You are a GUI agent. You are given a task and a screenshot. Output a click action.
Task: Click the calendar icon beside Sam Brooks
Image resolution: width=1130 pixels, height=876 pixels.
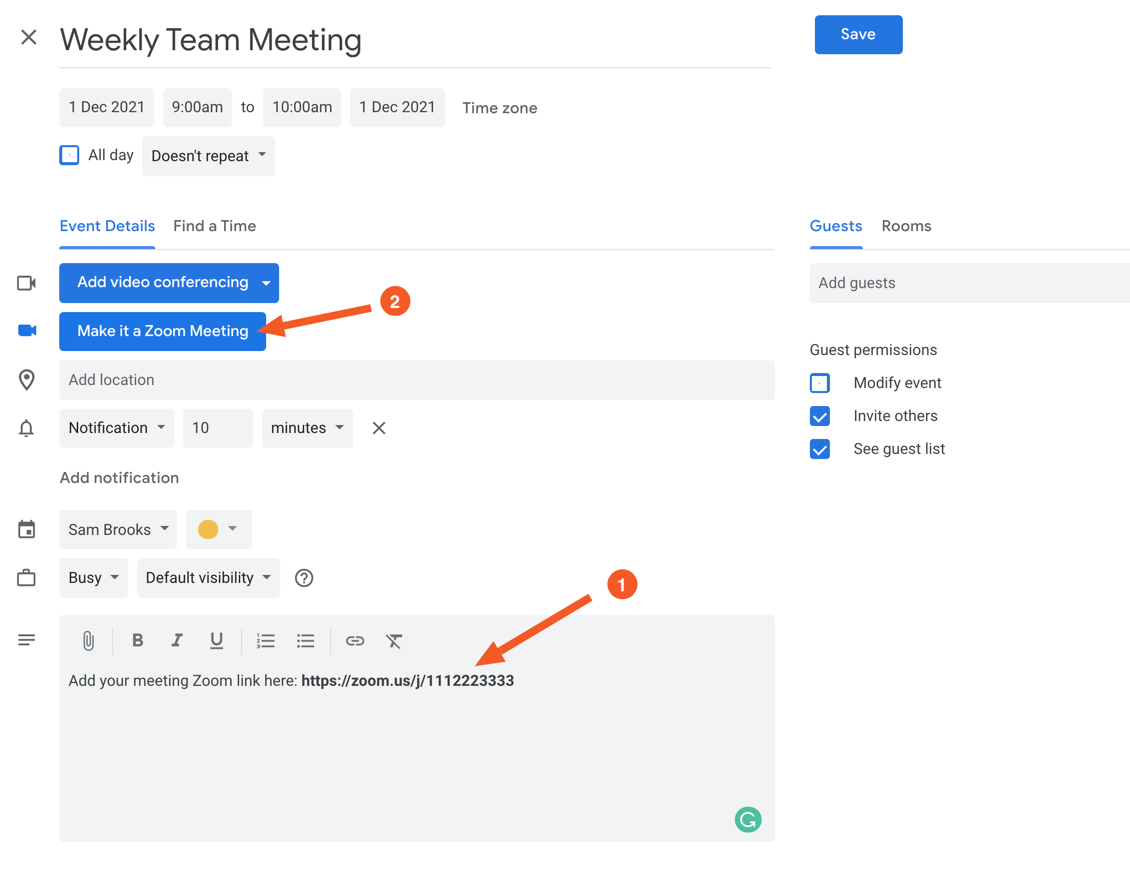click(x=27, y=529)
